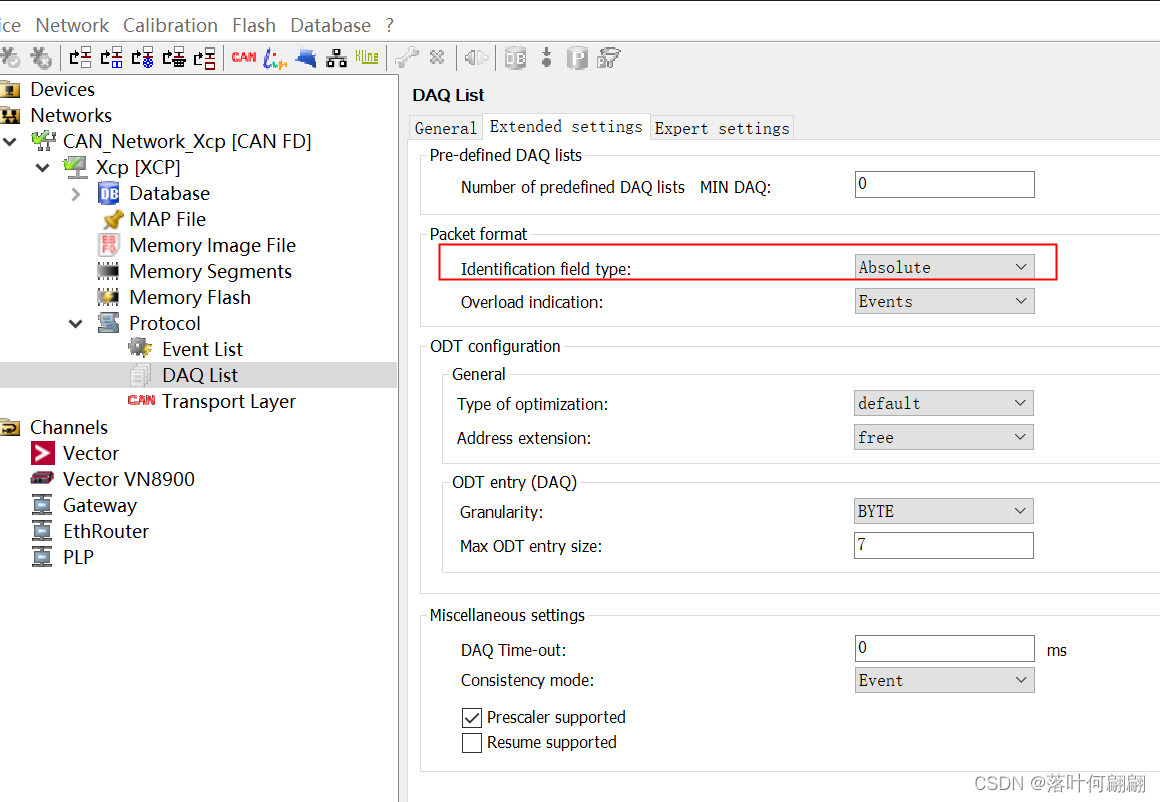Click the Database DB icon in tree

(109, 194)
